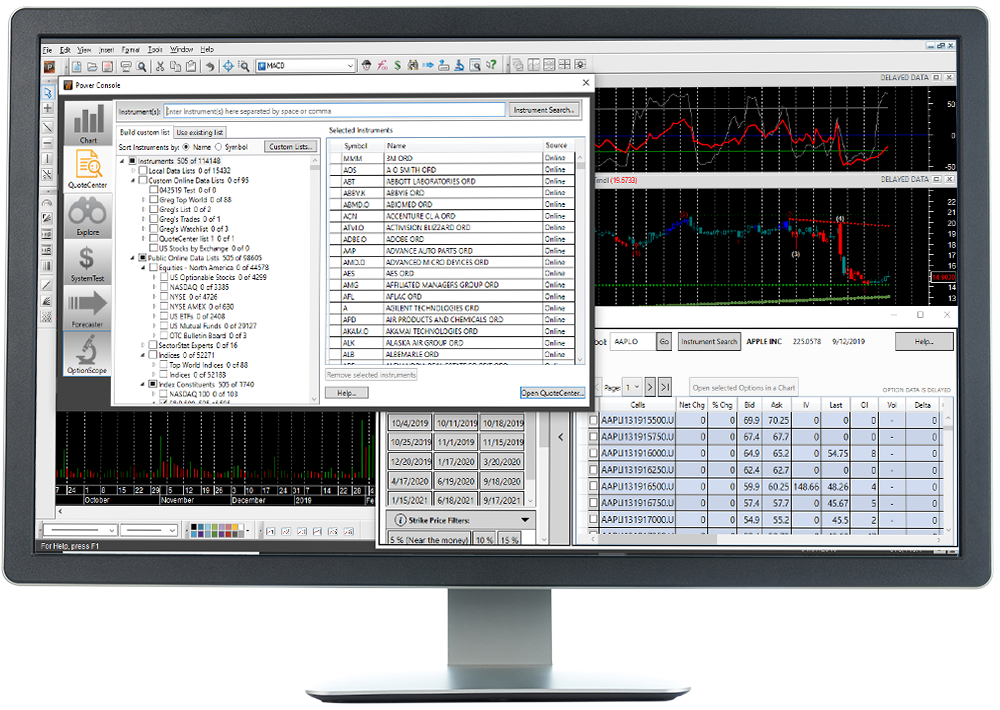Select the Symbol sort radio button

point(218,146)
